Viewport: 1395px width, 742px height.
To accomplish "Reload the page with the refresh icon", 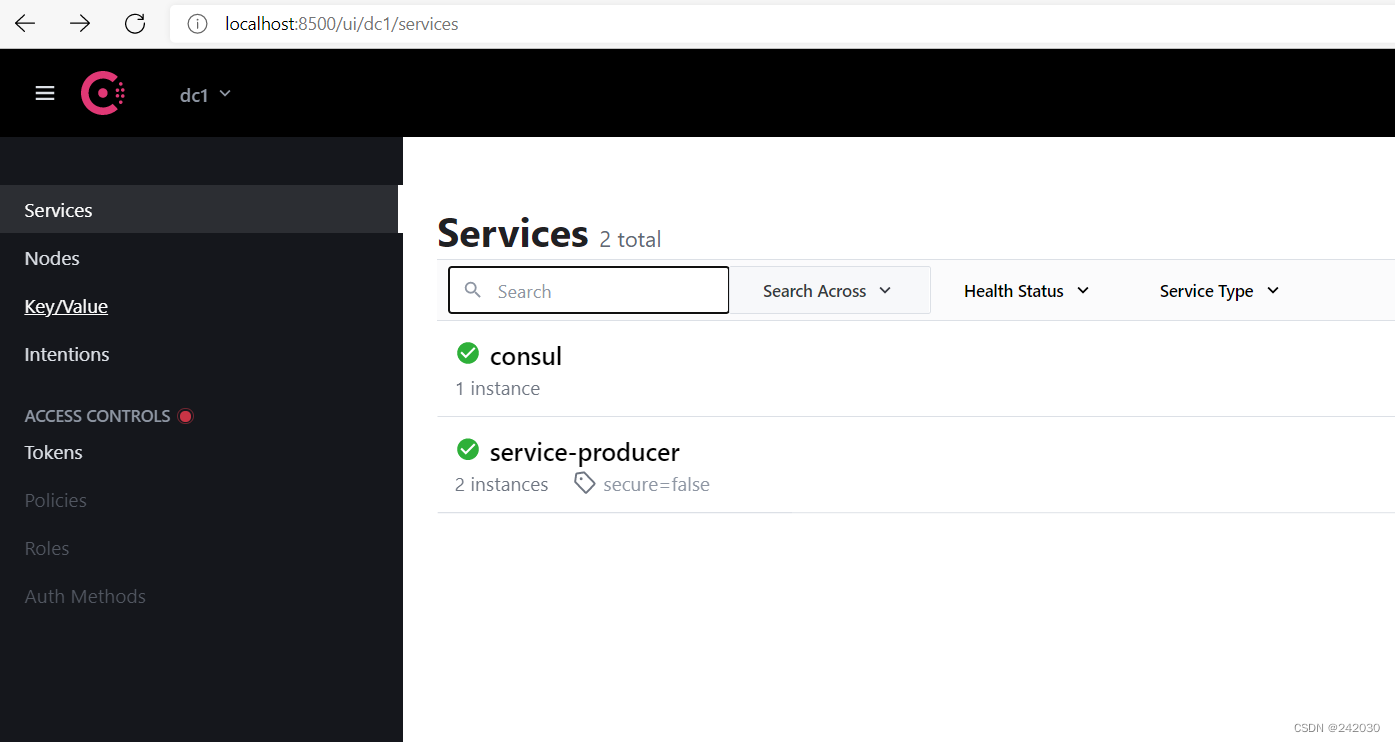I will click(x=135, y=24).
